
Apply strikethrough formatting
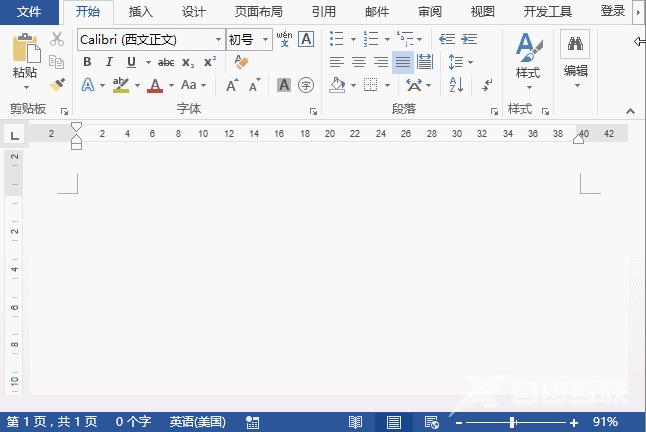click(166, 62)
